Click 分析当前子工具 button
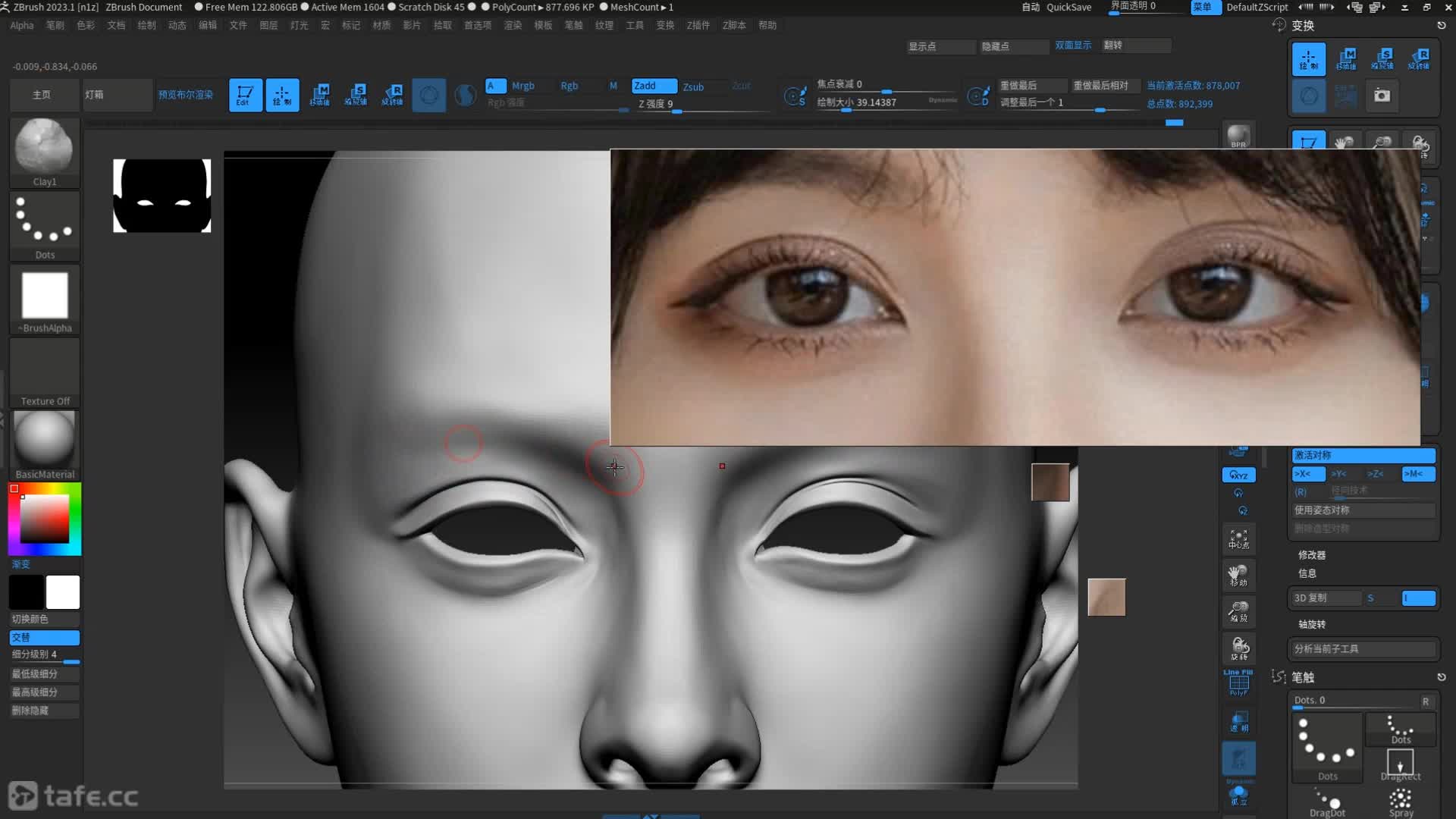Viewport: 1456px width, 819px height. 1363,648
